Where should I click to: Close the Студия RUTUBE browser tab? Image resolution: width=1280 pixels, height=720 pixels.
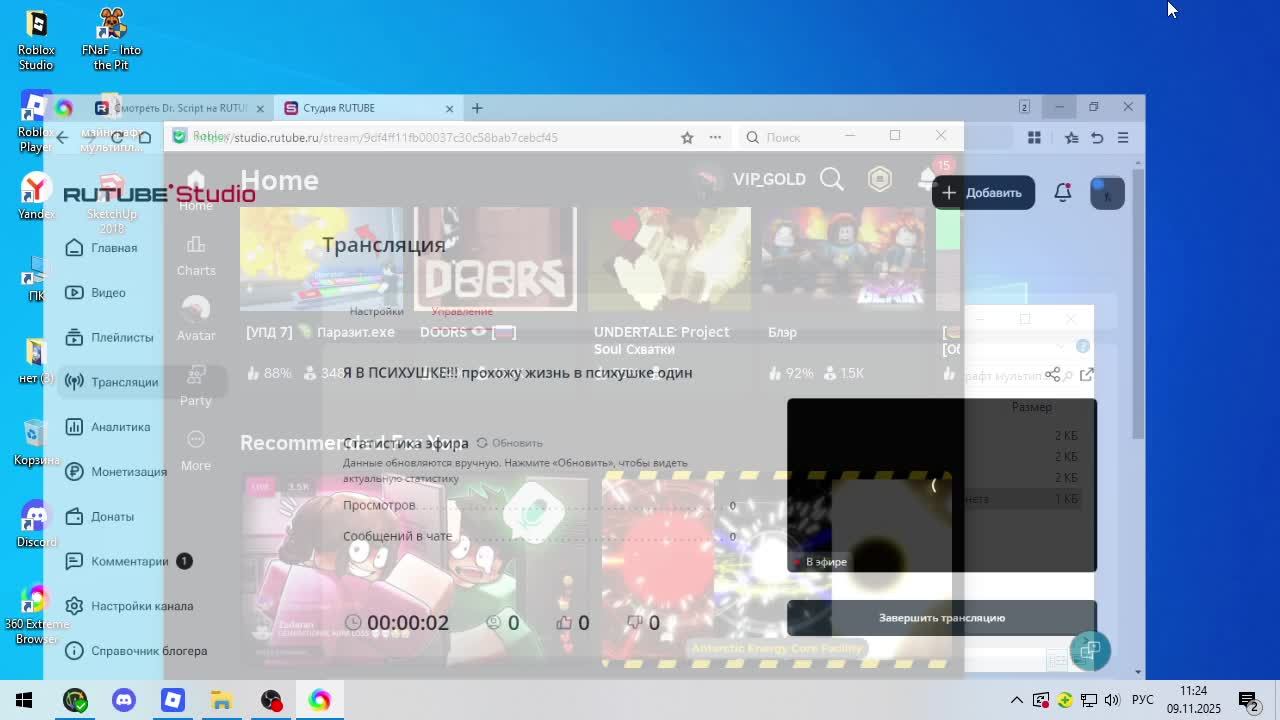[449, 108]
